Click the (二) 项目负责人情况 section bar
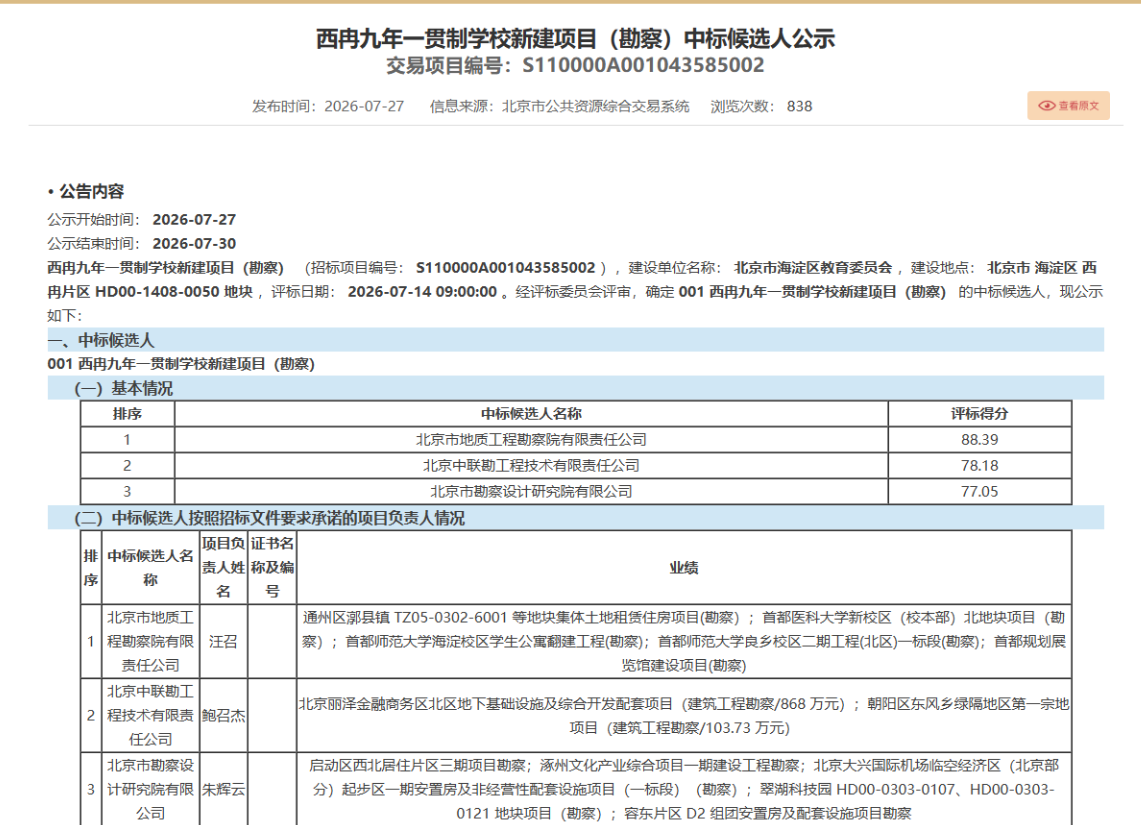Screen dimensions: 1141x825 [x=576, y=517]
